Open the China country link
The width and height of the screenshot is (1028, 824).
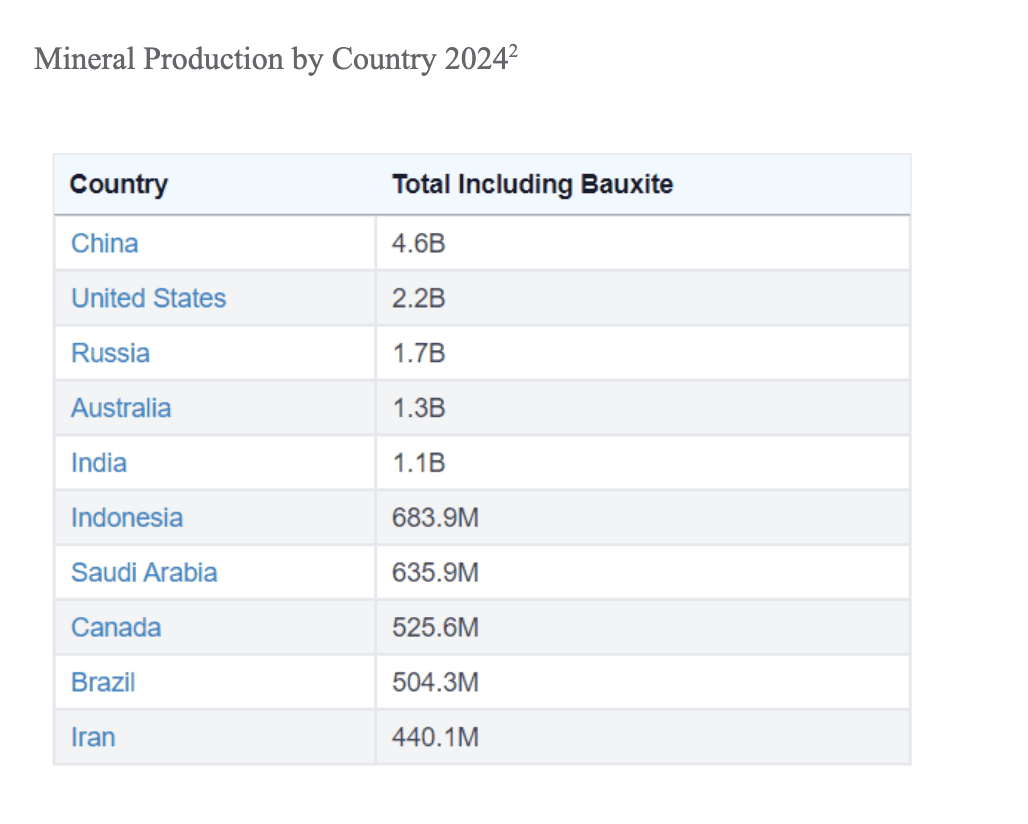coord(104,243)
